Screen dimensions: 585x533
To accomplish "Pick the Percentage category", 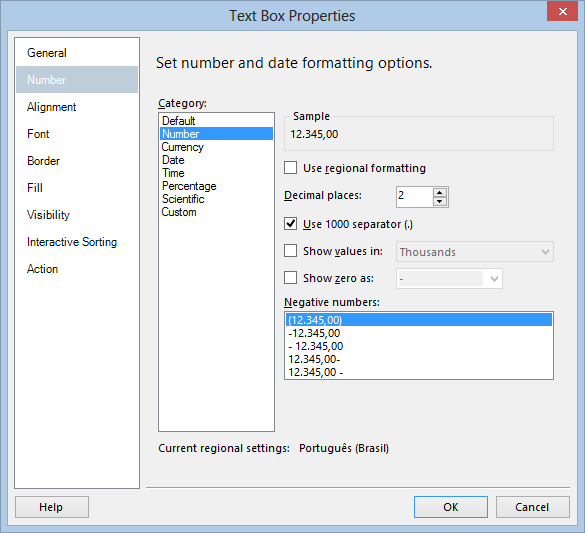I will pyautogui.click(x=216, y=186).
